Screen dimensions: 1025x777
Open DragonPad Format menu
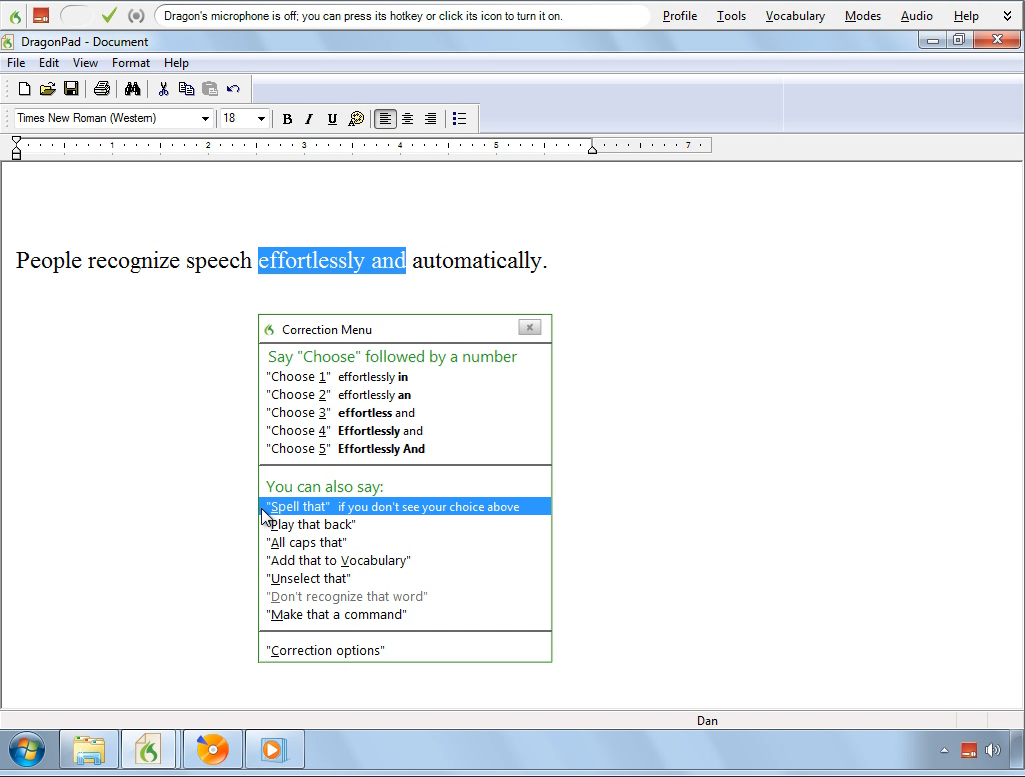pyautogui.click(x=131, y=63)
